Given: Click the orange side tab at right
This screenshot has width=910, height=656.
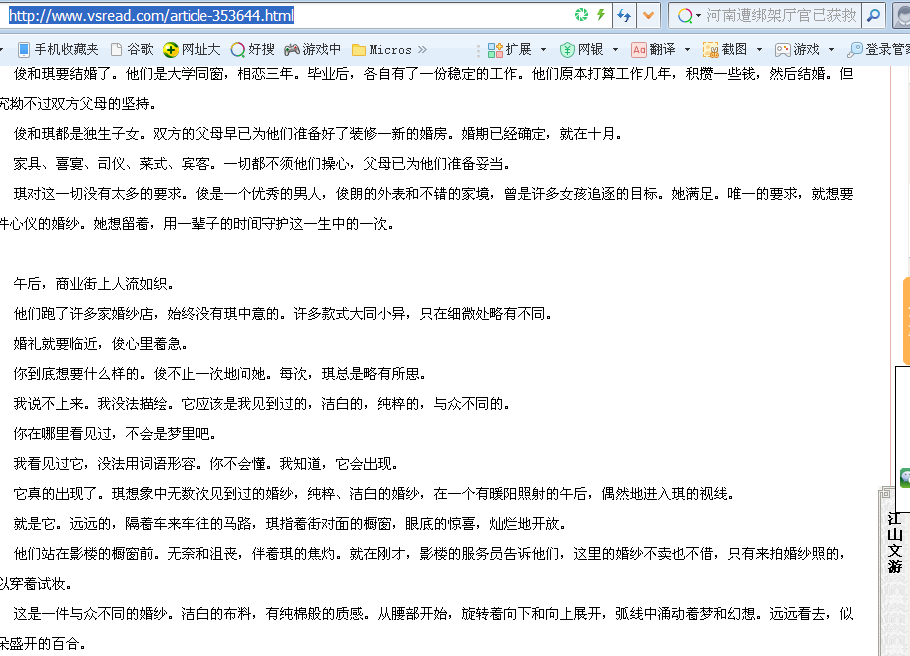Looking at the screenshot, I should point(906,320).
